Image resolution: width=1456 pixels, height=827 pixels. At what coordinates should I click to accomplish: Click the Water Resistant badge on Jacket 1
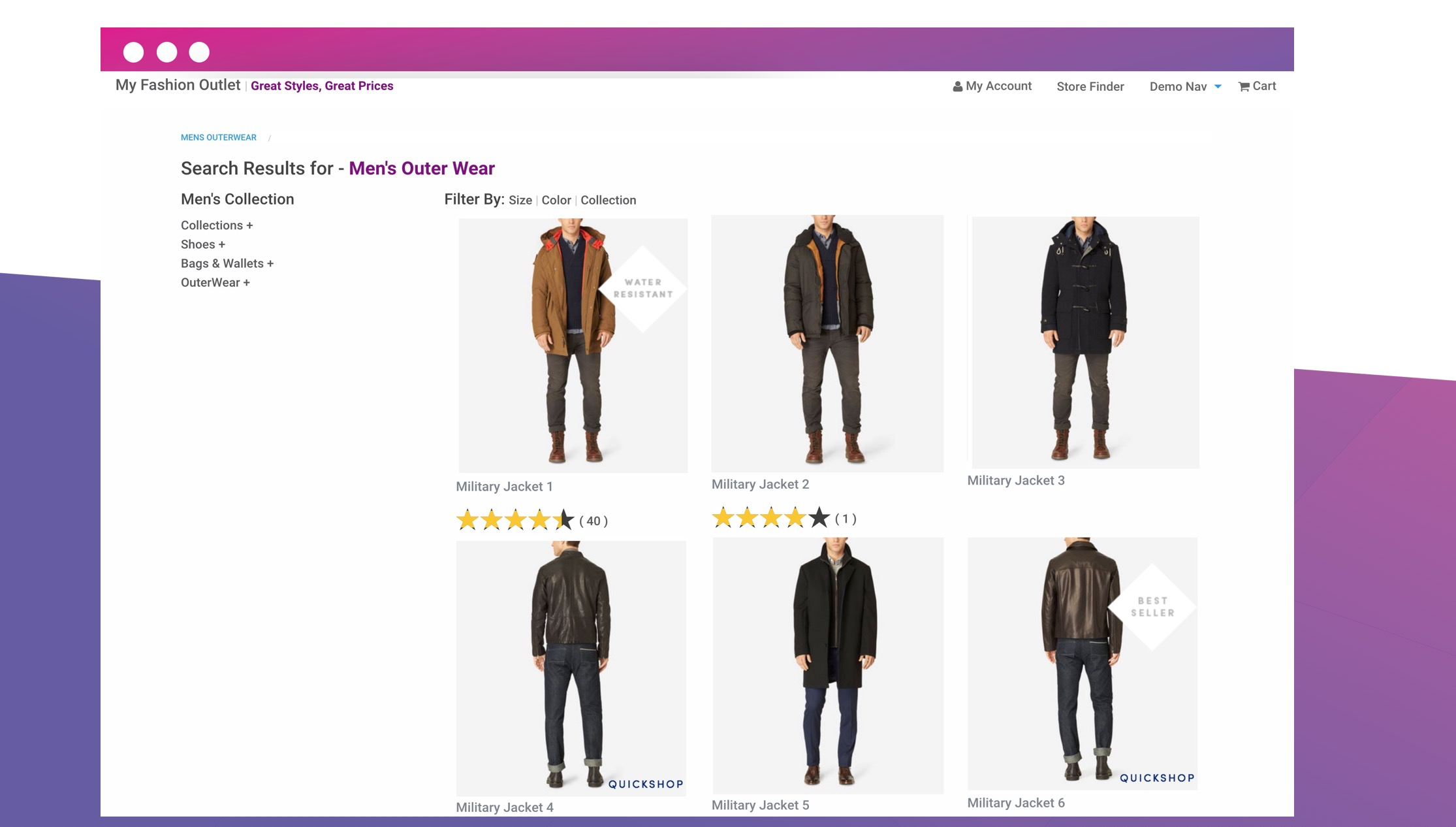point(643,288)
